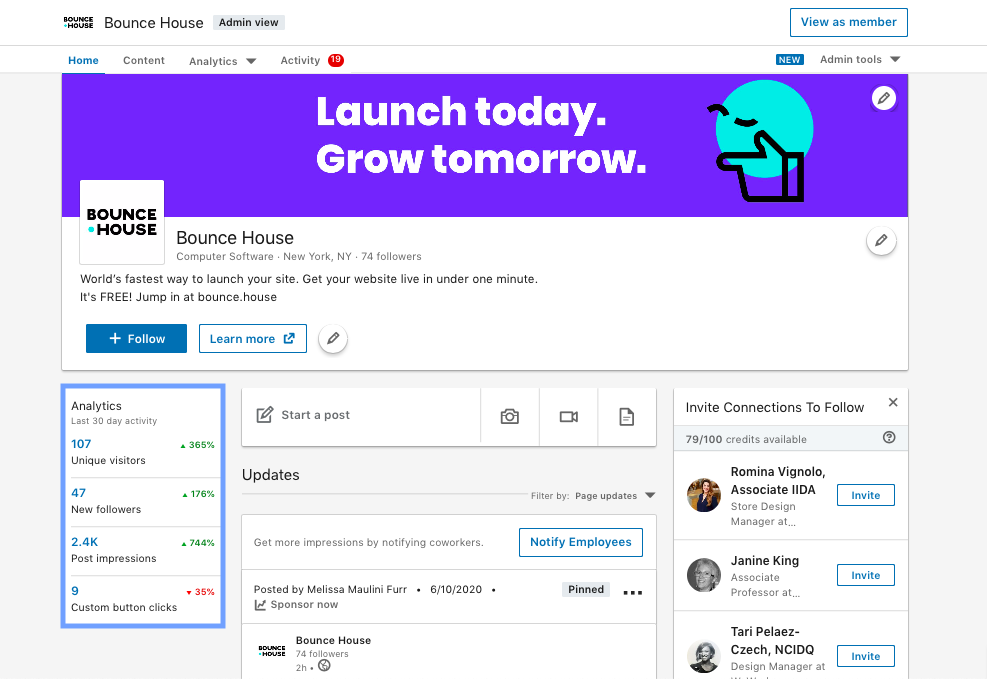Screen dimensions: 987x679
Task: Switch to the Home tab
Action: click(83, 60)
